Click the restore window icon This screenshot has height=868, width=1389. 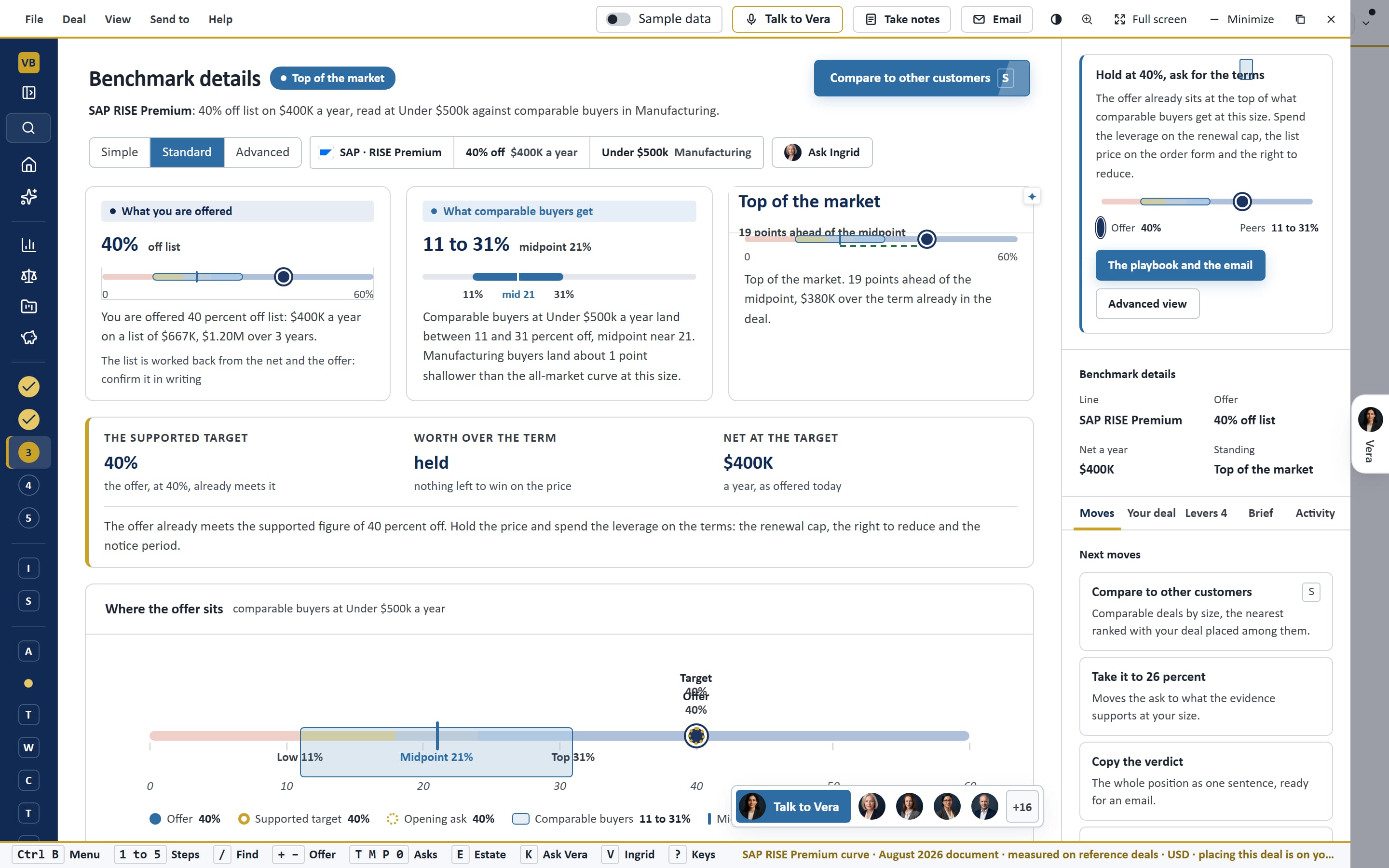point(1300,19)
